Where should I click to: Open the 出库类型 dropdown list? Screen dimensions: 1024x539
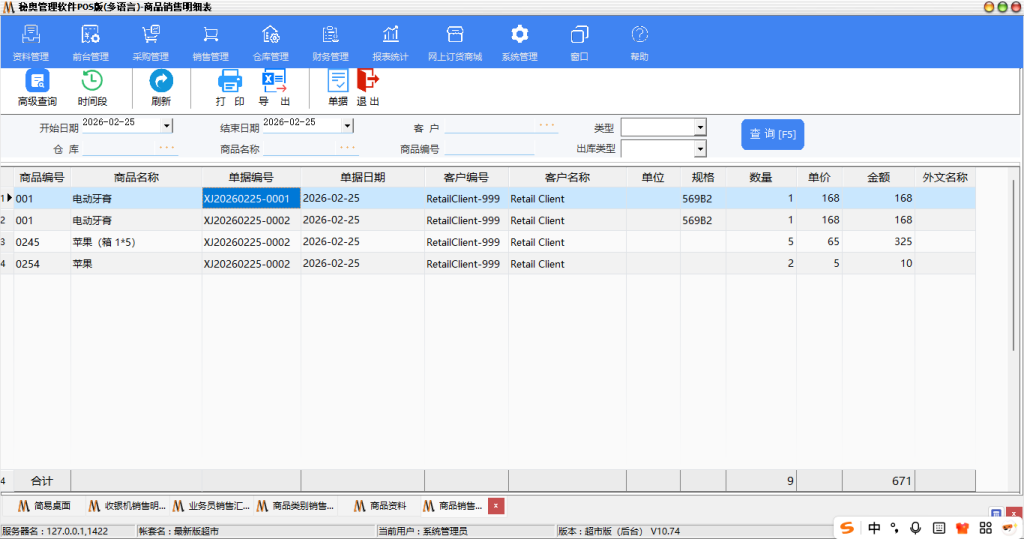(x=700, y=149)
